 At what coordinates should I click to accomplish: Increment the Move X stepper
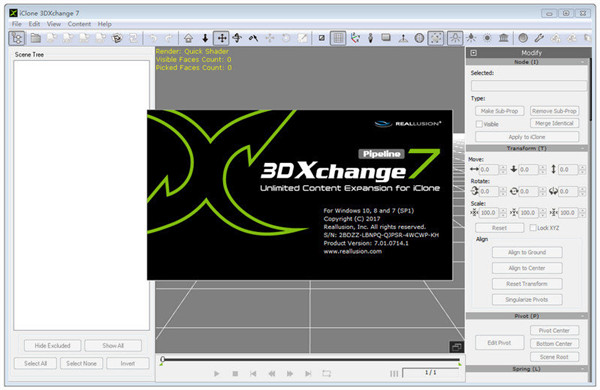tap(503, 167)
